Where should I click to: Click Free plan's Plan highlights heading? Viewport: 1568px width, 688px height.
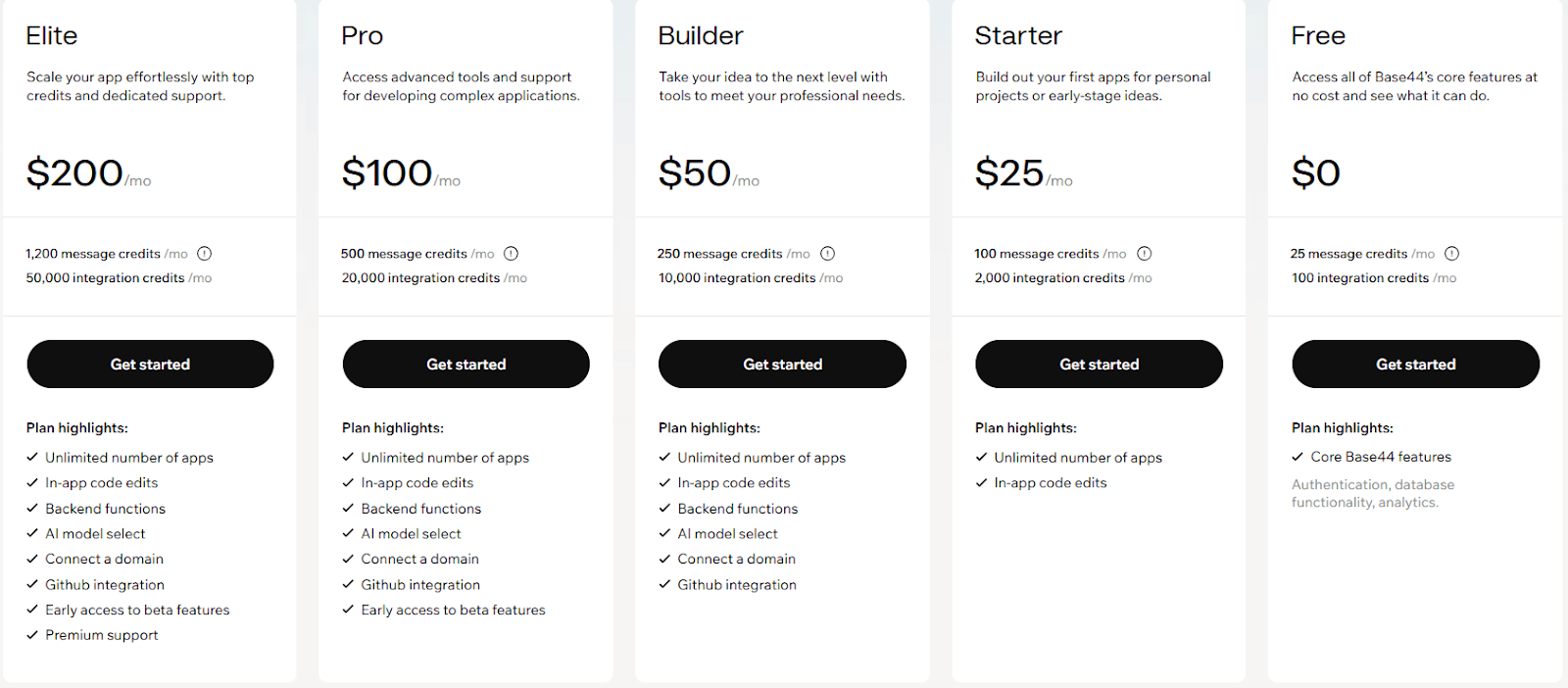(1342, 427)
